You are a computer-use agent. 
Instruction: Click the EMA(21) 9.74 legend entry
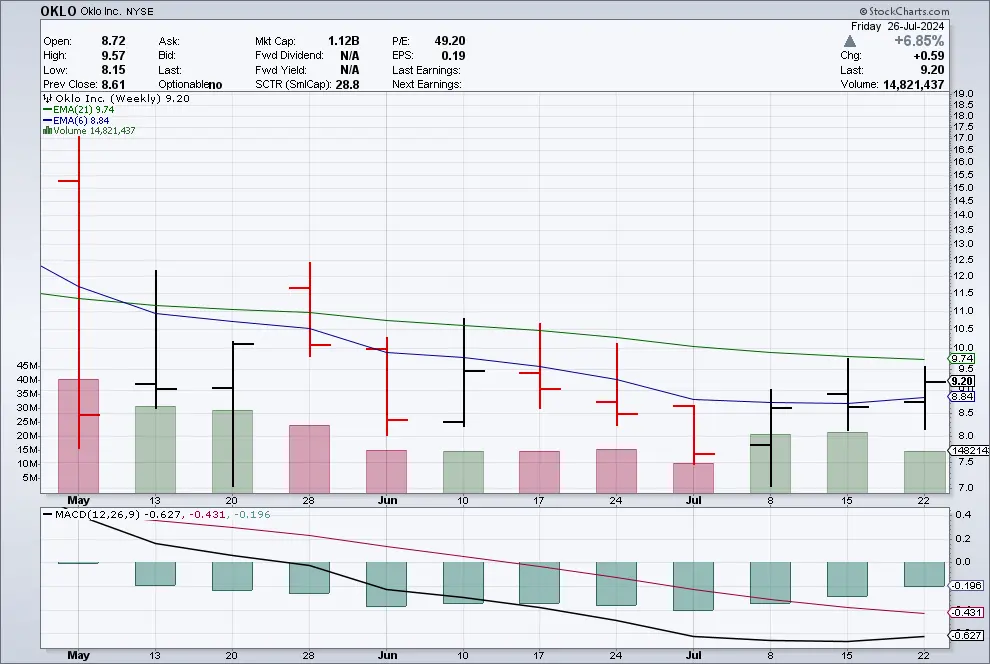(78, 109)
